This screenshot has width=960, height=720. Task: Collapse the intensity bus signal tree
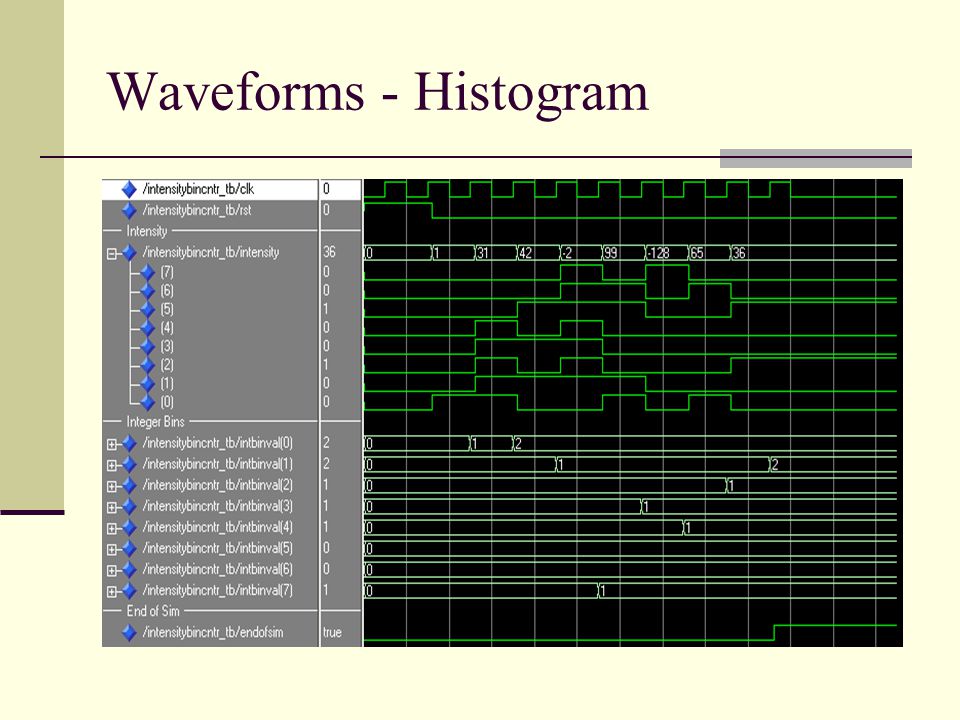(111, 253)
